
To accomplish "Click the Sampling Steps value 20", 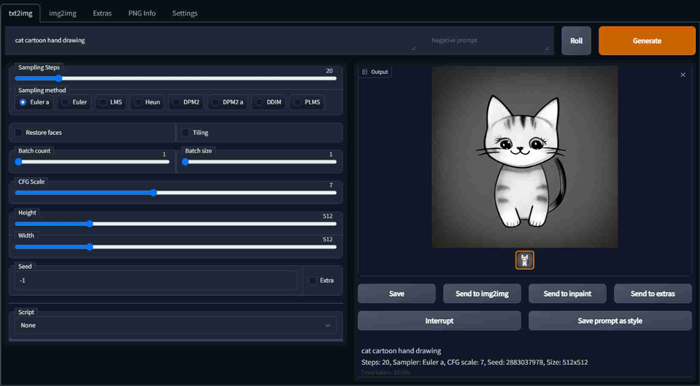I will tap(329, 71).
